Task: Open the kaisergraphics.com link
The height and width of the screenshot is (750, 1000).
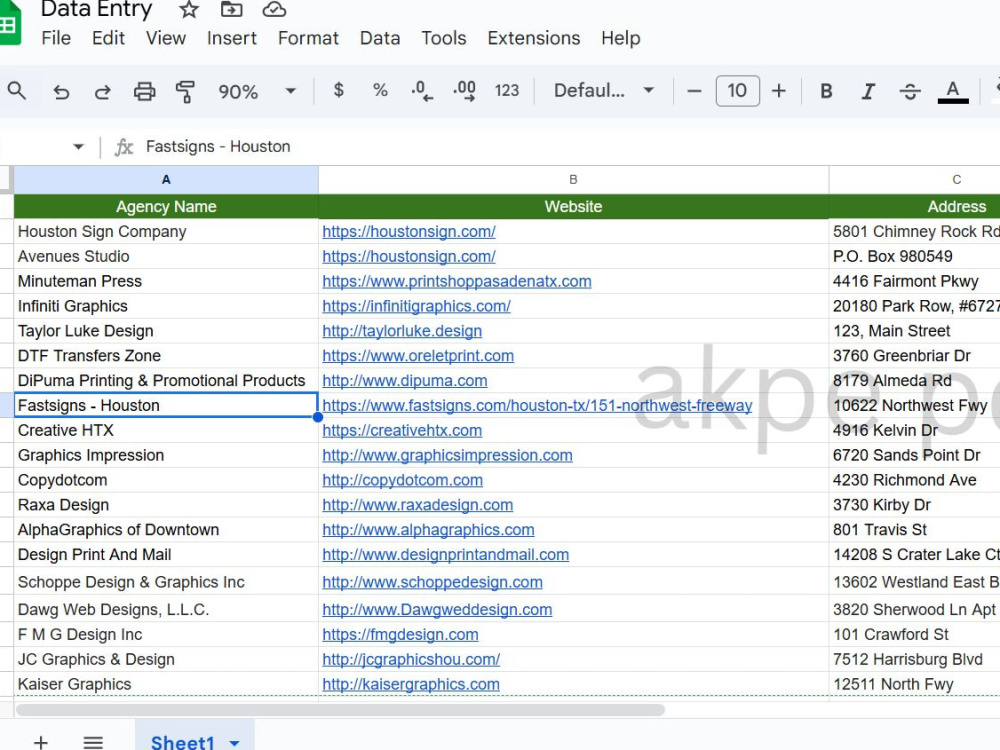Action: coord(411,684)
